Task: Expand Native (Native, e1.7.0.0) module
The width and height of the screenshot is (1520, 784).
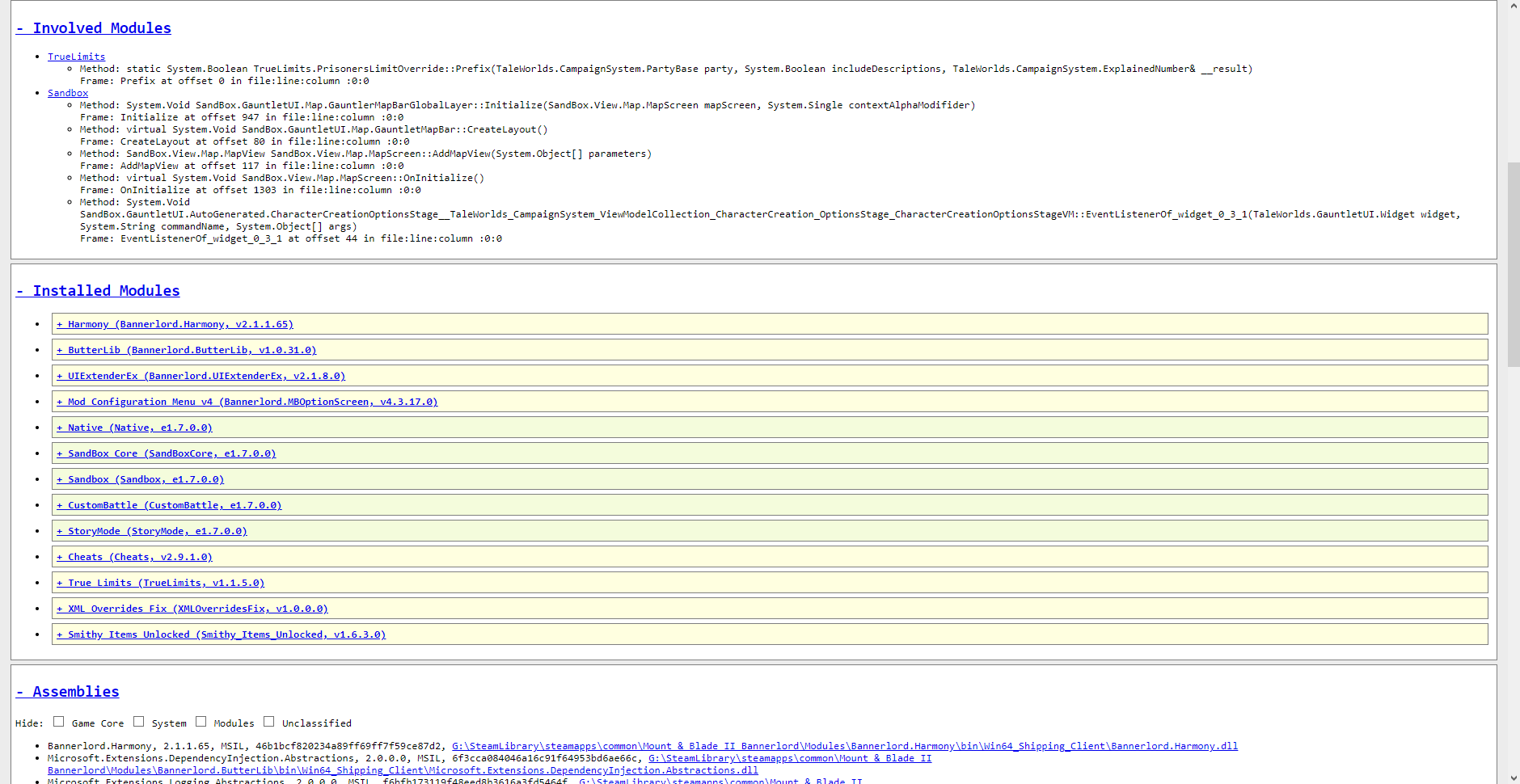Action: (134, 428)
